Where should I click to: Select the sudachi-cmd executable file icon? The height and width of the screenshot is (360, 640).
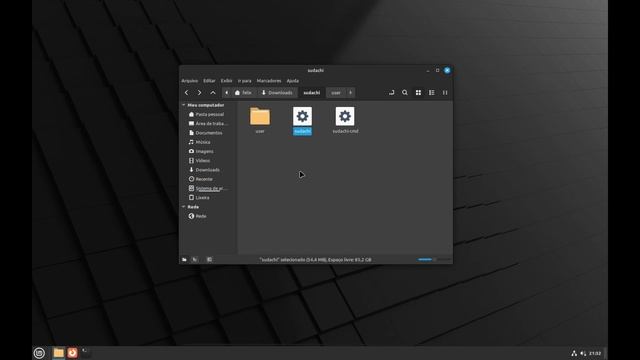tap(345, 116)
